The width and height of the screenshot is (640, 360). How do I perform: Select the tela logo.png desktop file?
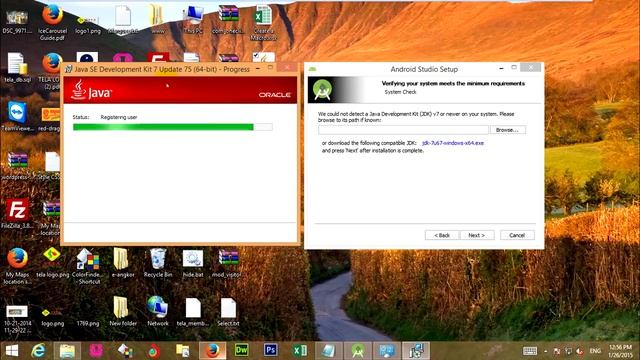pyautogui.click(x=52, y=263)
